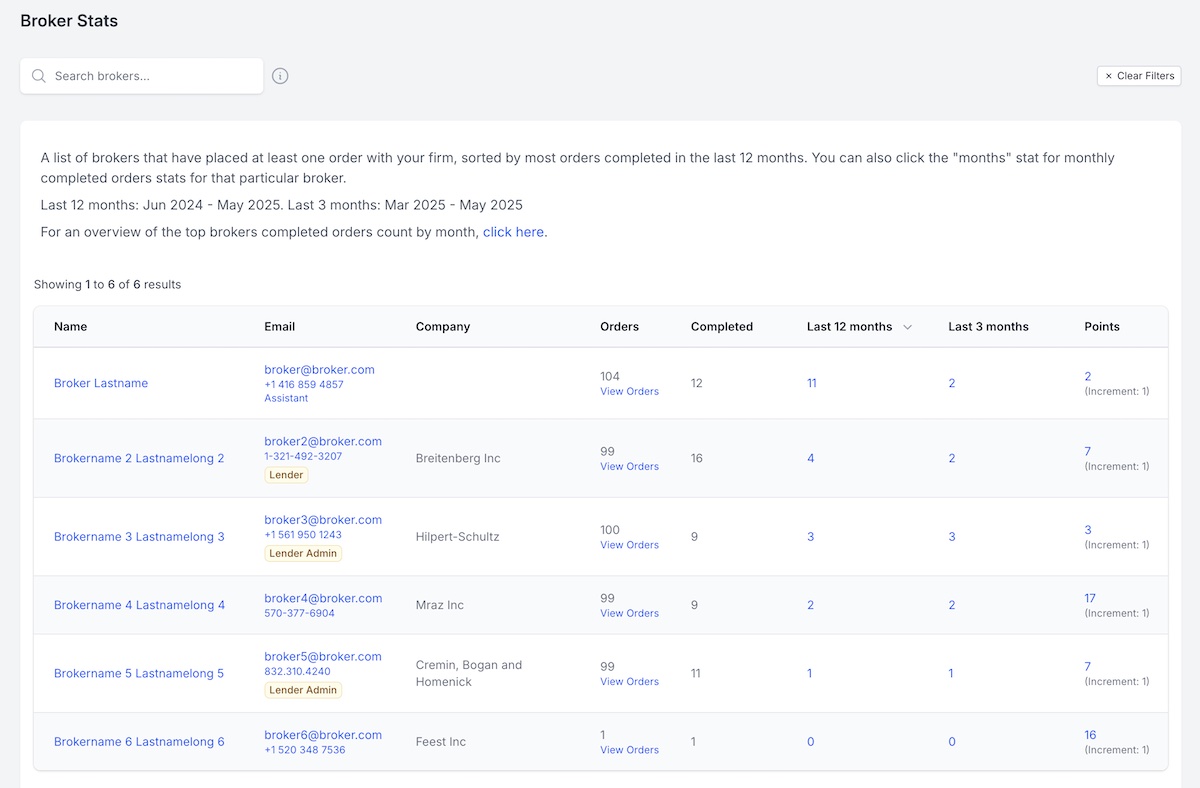View Orders for Broker Lastname
This screenshot has height=788, width=1200.
[629, 391]
